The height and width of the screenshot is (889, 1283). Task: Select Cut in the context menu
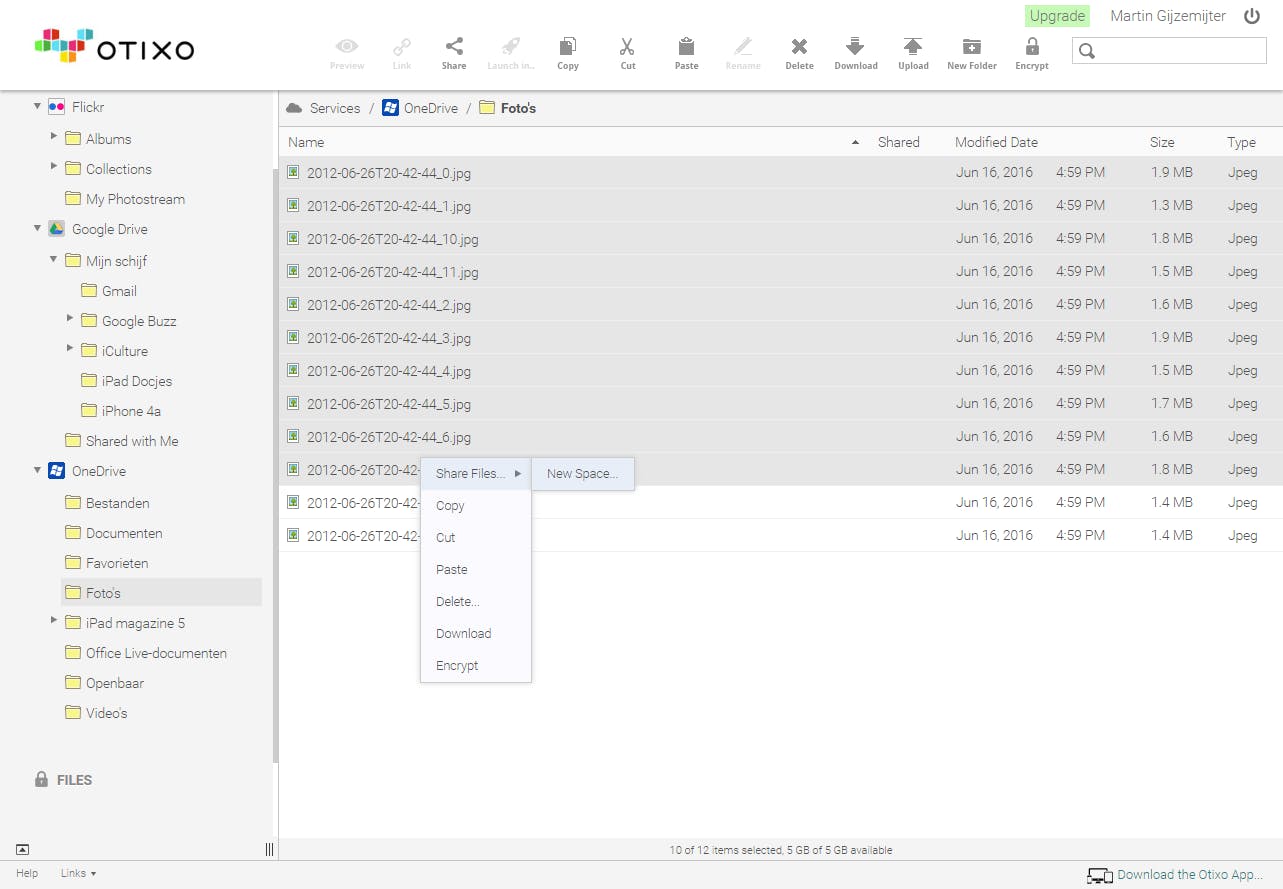(476, 537)
